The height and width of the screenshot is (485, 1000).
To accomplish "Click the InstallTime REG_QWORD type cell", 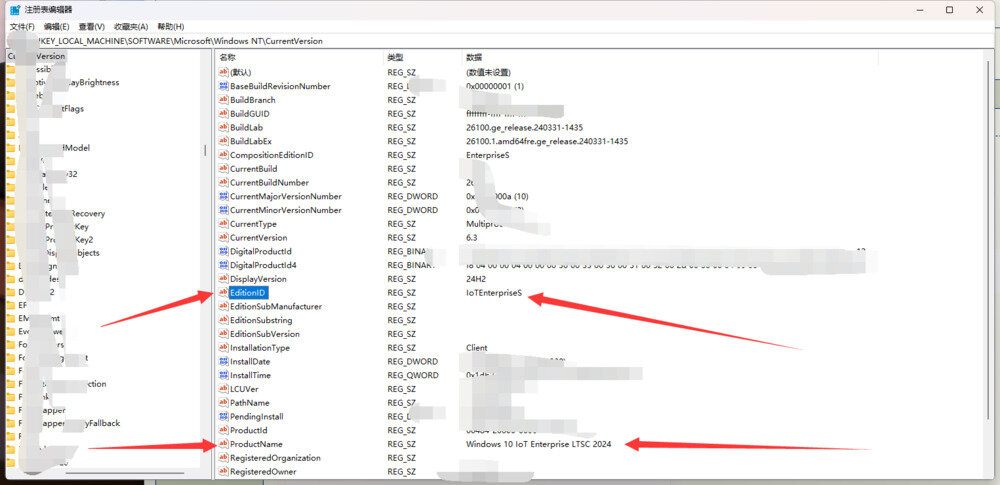I will [413, 375].
